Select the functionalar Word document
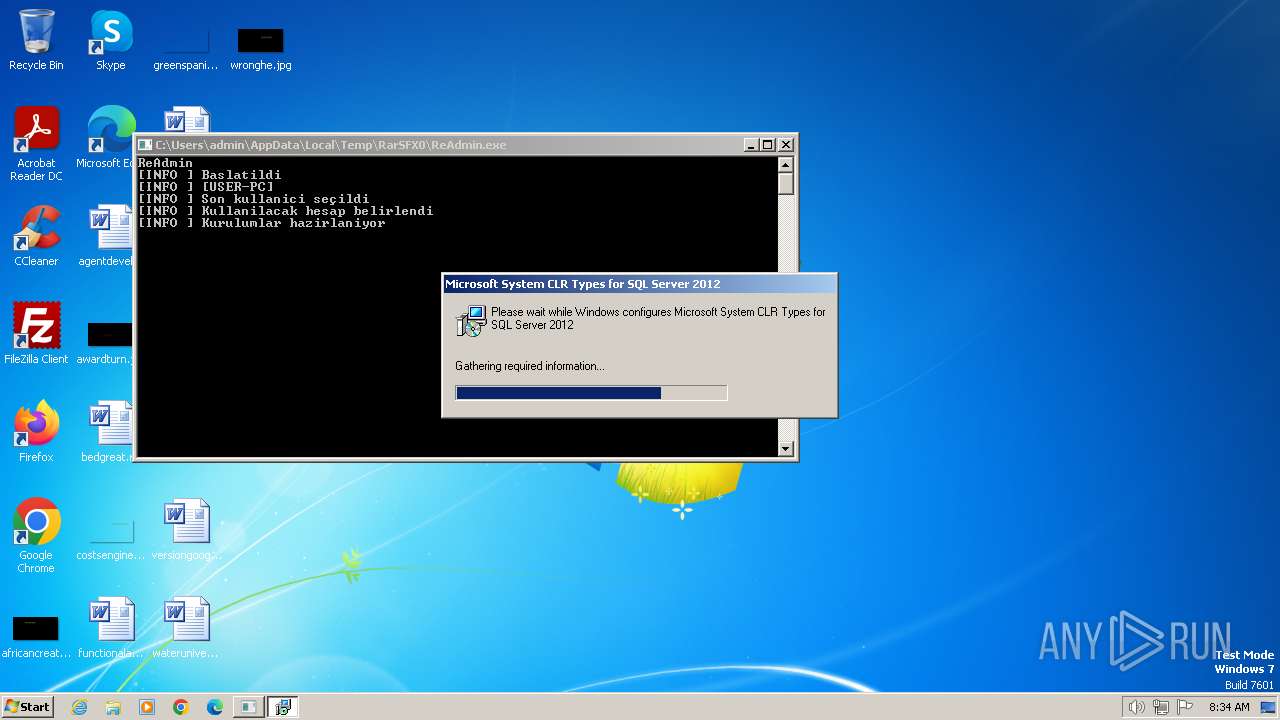The height and width of the screenshot is (720, 1280). click(x=111, y=628)
